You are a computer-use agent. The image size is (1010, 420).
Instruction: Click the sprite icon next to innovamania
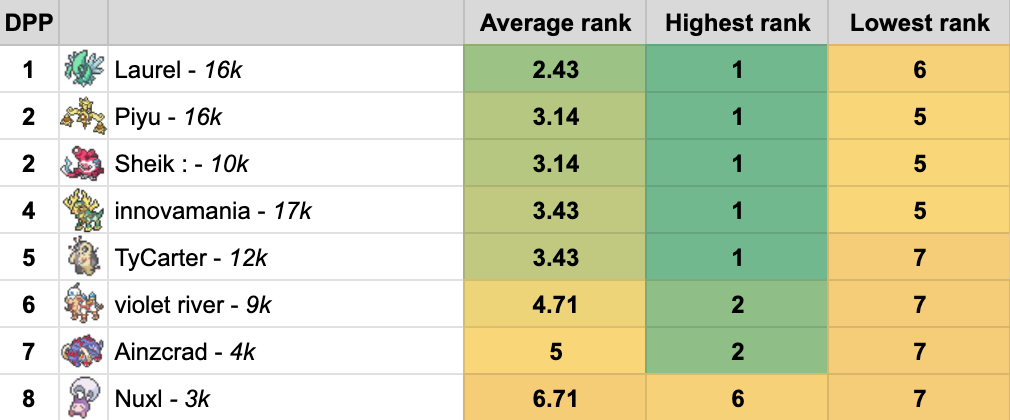coord(80,210)
